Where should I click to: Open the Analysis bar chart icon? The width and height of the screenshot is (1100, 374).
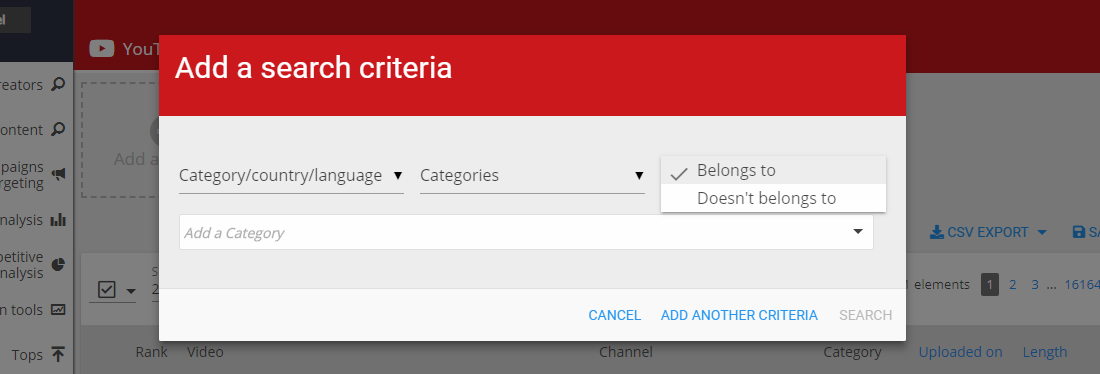click(x=58, y=220)
